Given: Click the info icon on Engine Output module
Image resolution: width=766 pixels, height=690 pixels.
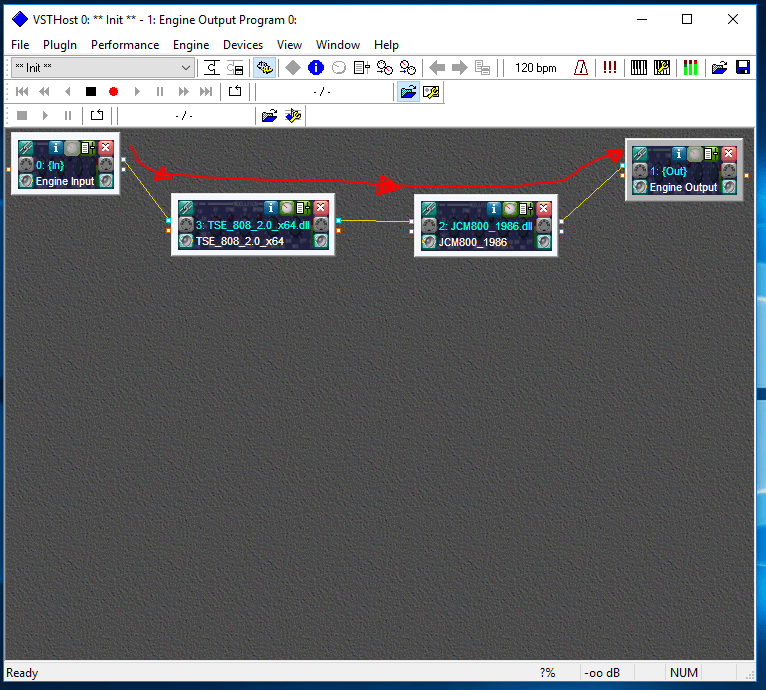Looking at the screenshot, I should [x=678, y=154].
